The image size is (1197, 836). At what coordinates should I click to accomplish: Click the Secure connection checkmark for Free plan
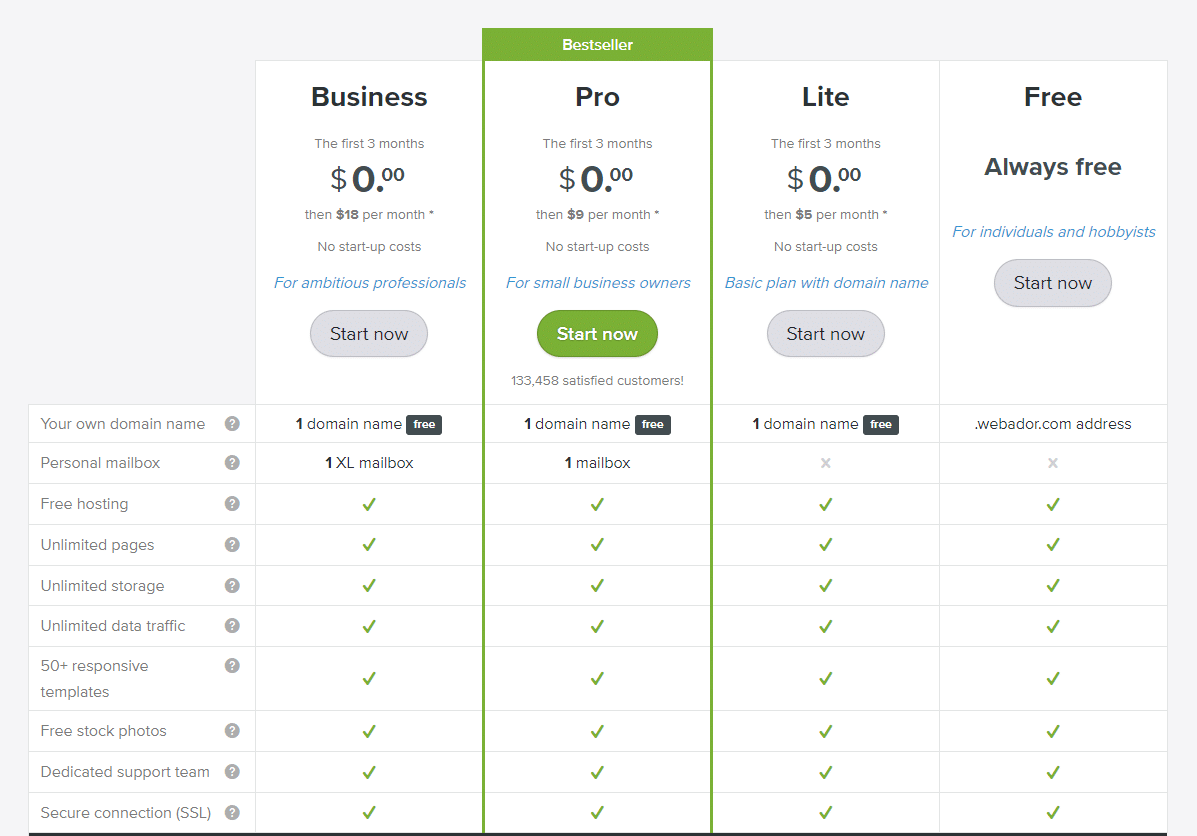tap(1053, 813)
